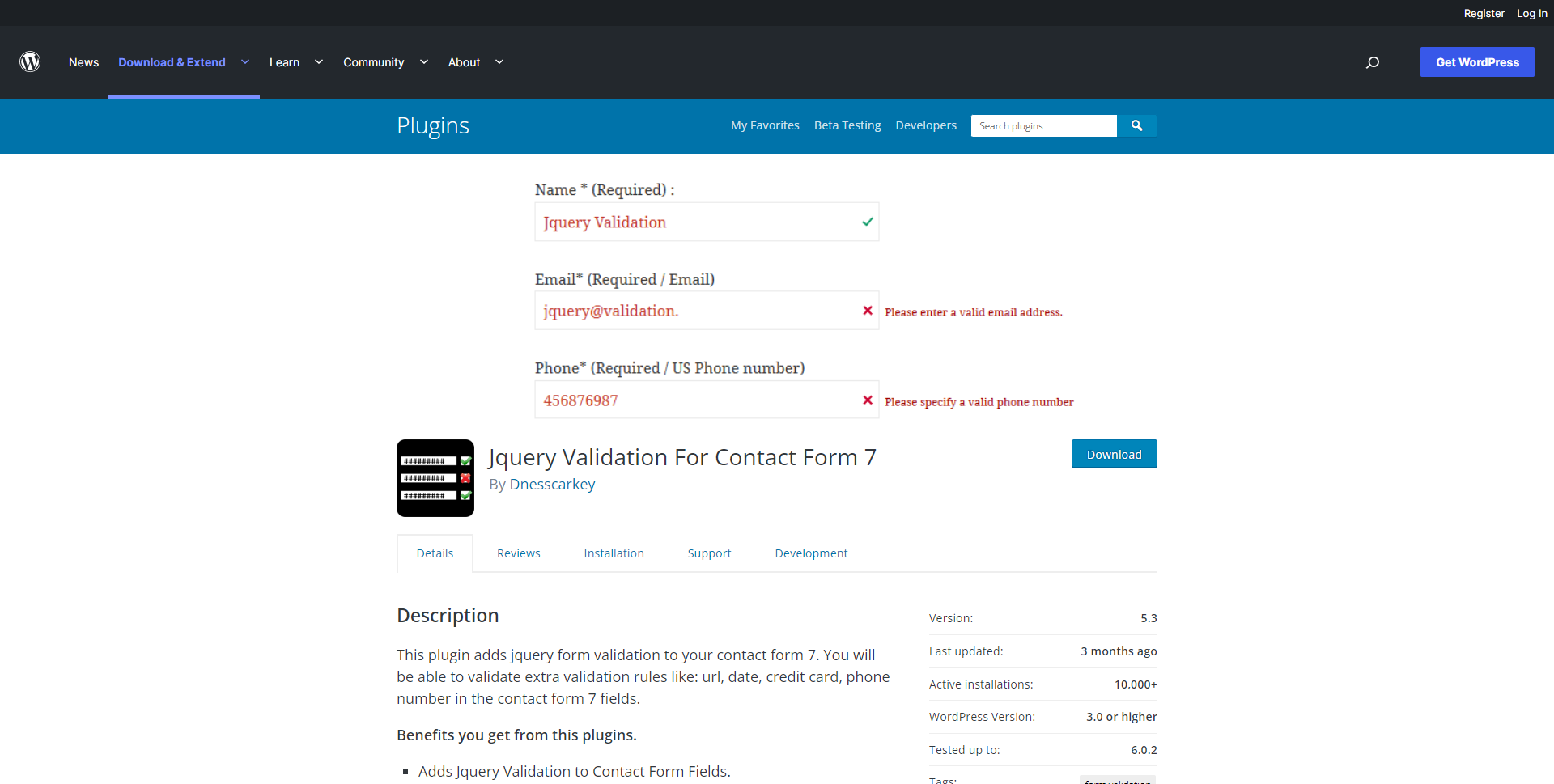Viewport: 1554px width, 784px height.
Task: Click the blue plugin search button
Action: (1136, 125)
